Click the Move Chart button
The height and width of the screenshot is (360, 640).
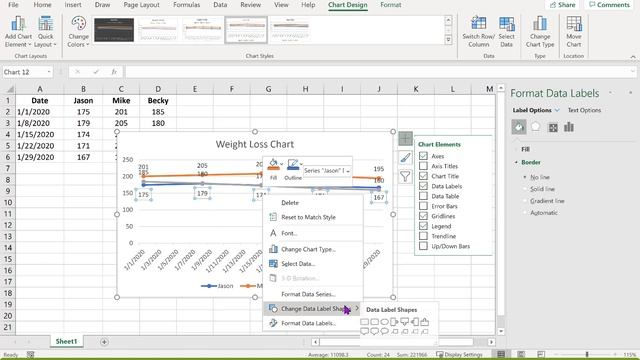[573, 32]
